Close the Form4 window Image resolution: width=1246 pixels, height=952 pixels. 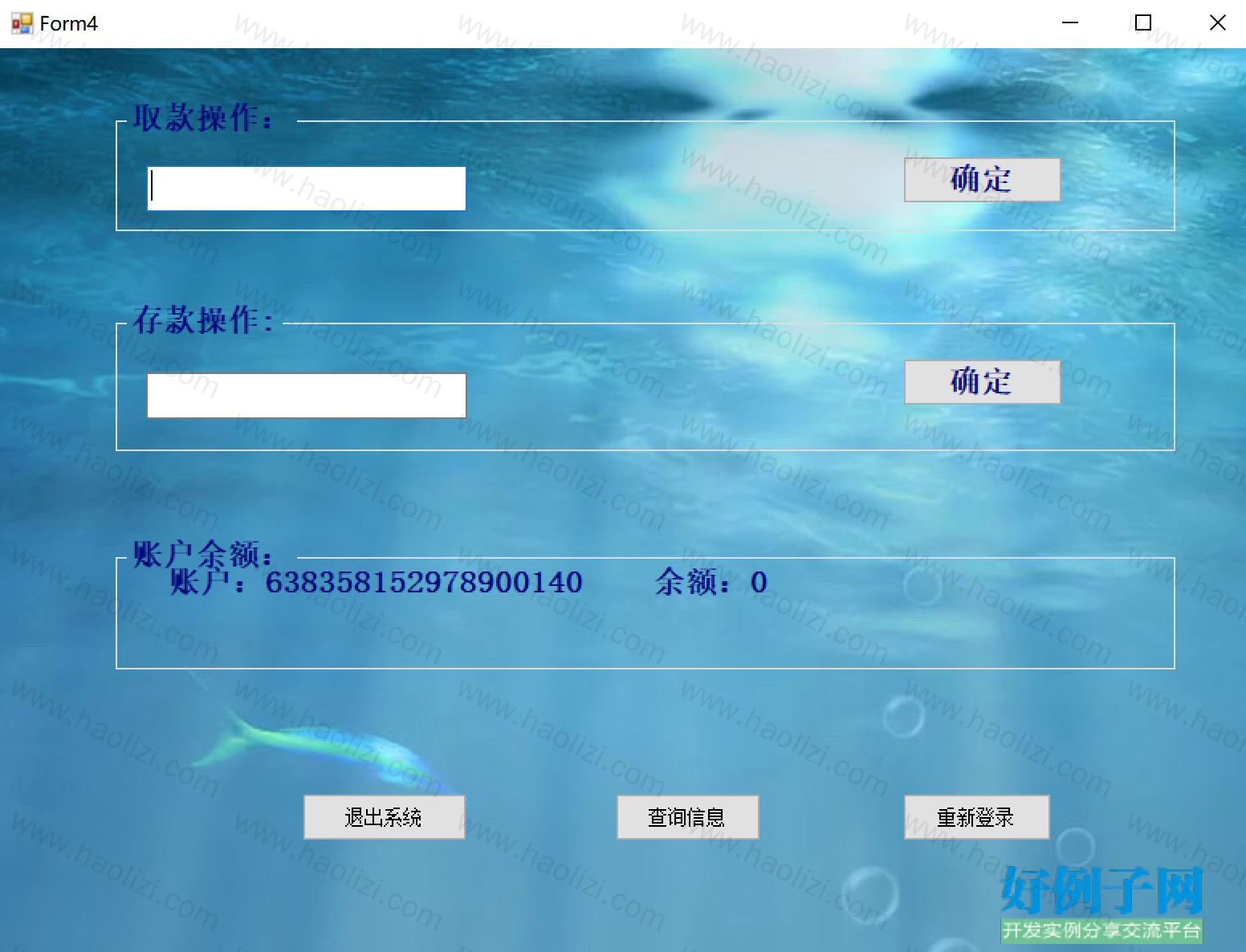pos(1217,23)
